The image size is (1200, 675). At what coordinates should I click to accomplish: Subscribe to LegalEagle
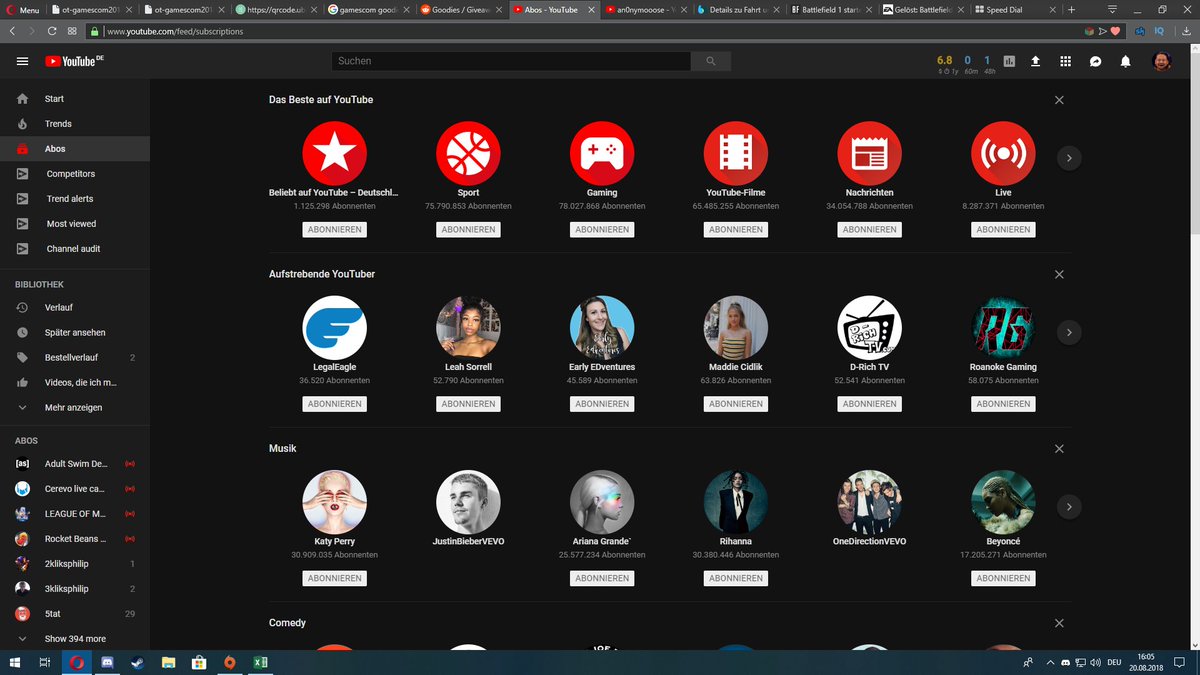coord(335,404)
